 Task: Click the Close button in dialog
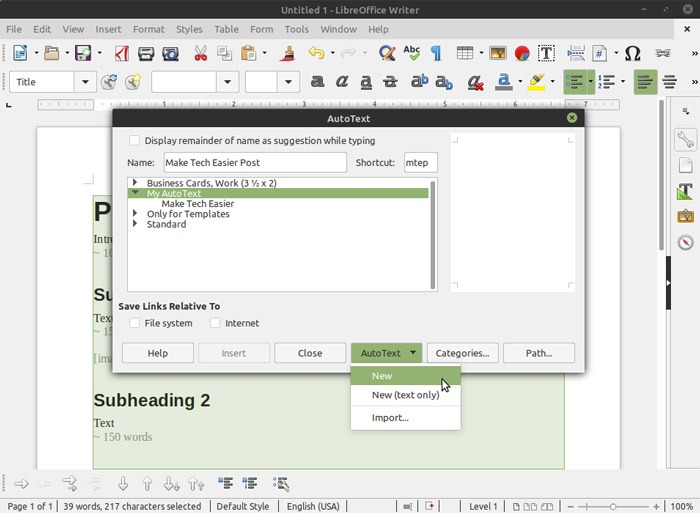click(x=310, y=353)
